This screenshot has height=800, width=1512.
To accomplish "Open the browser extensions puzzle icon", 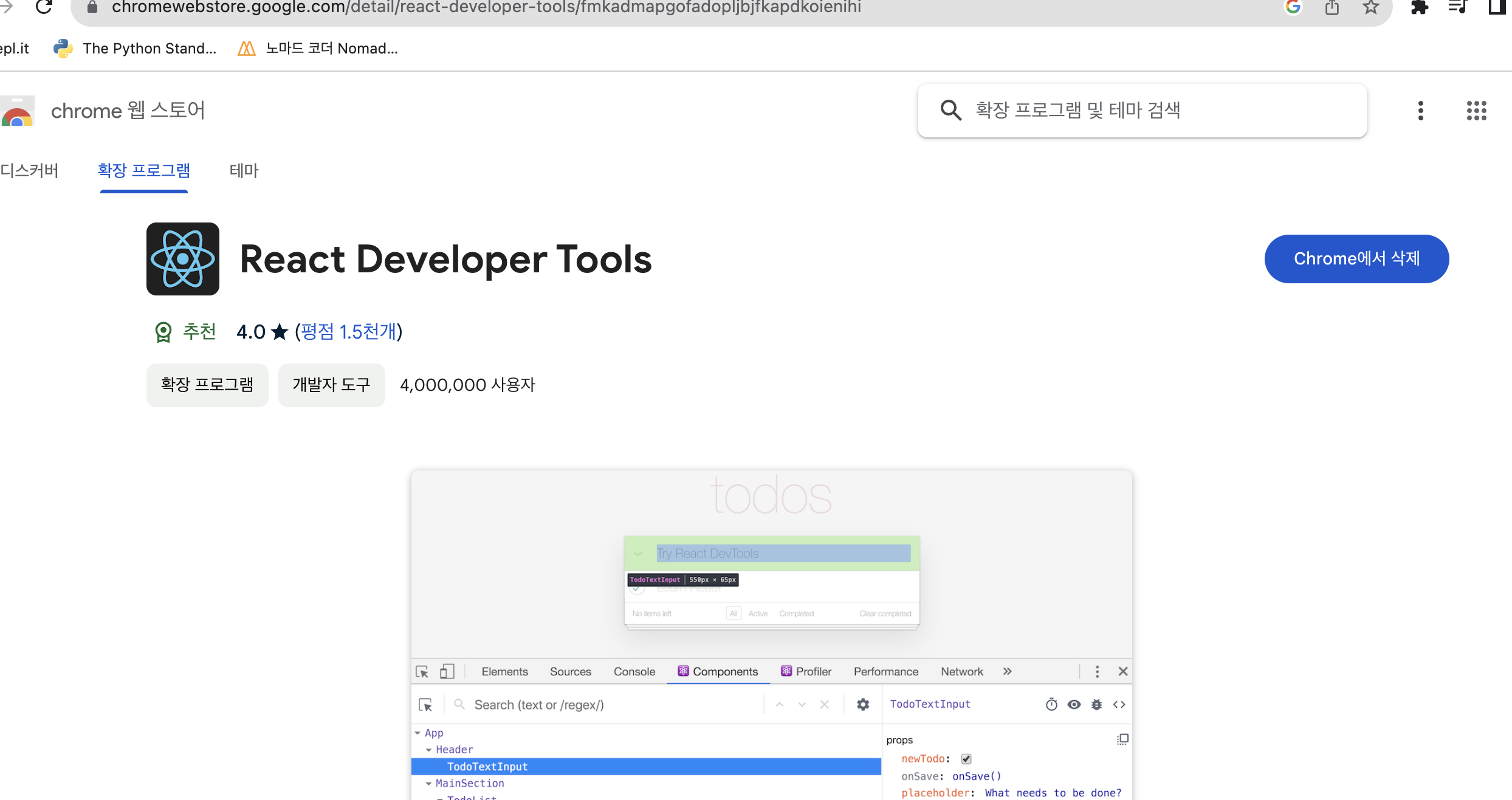I will pos(1419,7).
